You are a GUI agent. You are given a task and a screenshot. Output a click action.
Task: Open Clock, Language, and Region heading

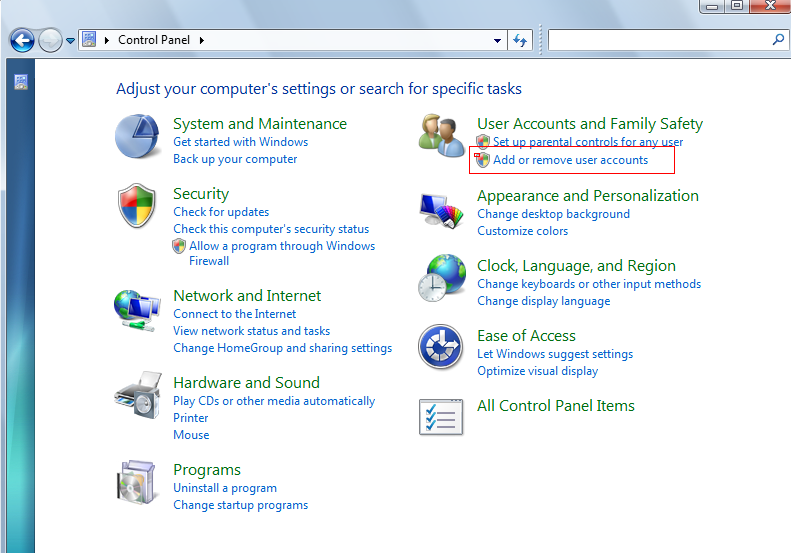577,266
